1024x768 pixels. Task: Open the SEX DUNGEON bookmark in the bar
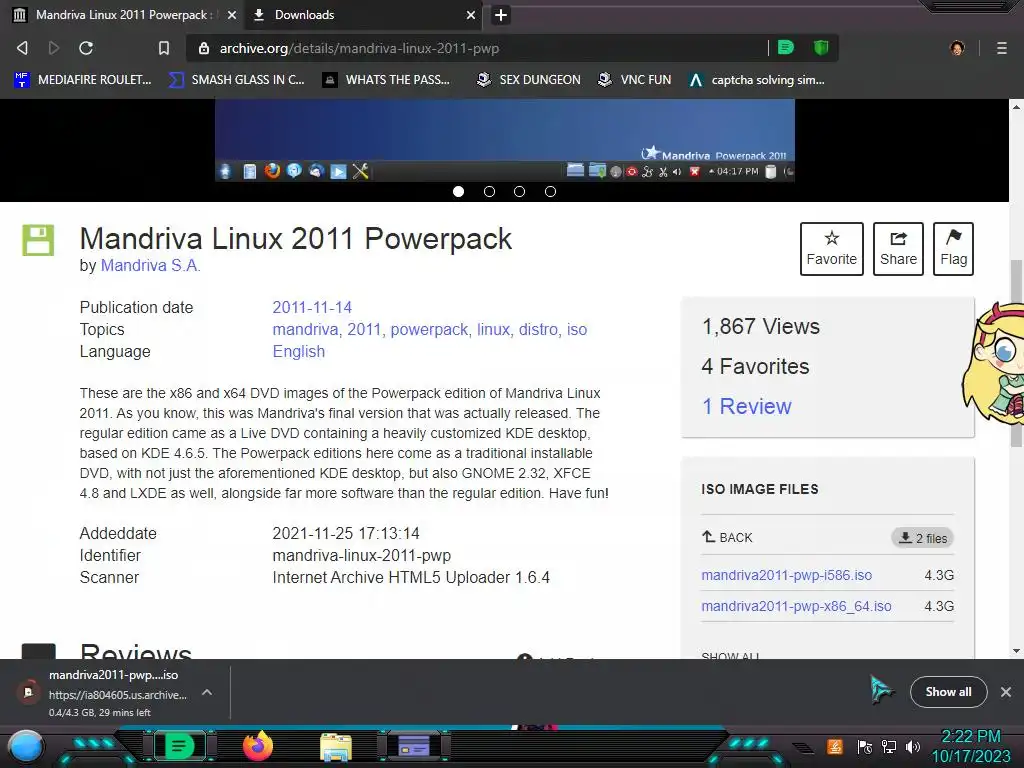point(528,80)
